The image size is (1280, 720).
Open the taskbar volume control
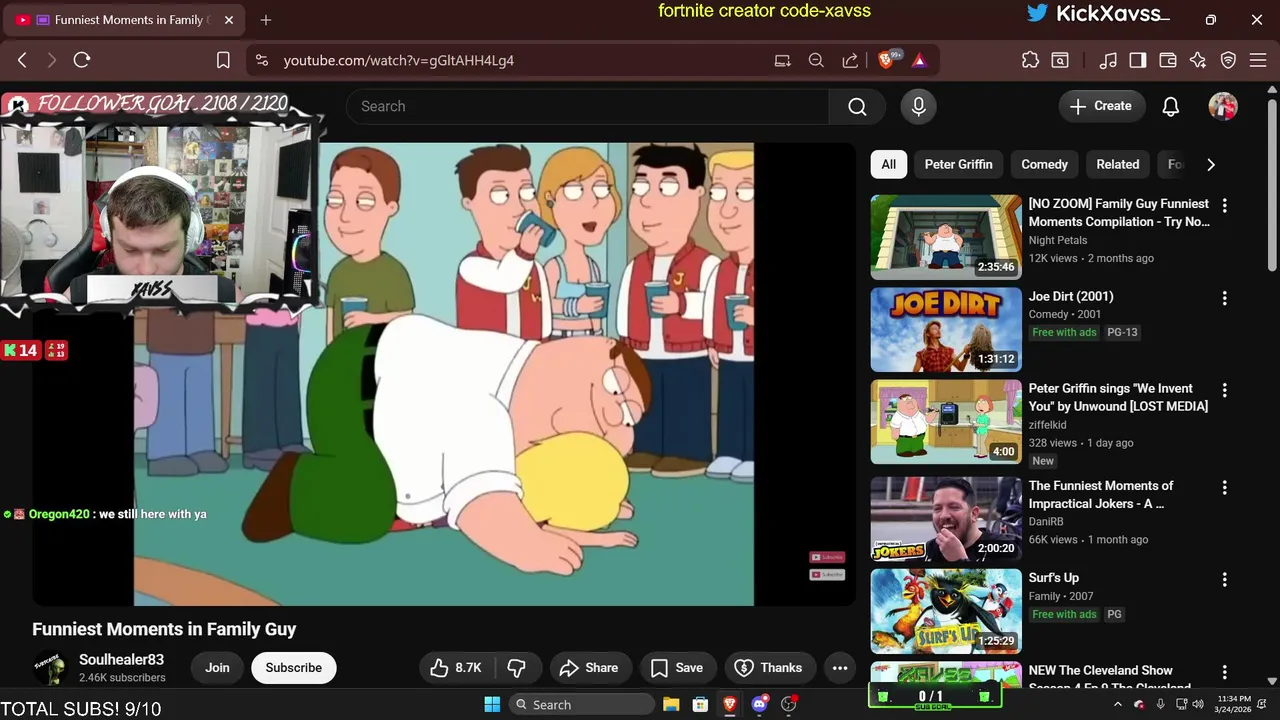(1198, 704)
